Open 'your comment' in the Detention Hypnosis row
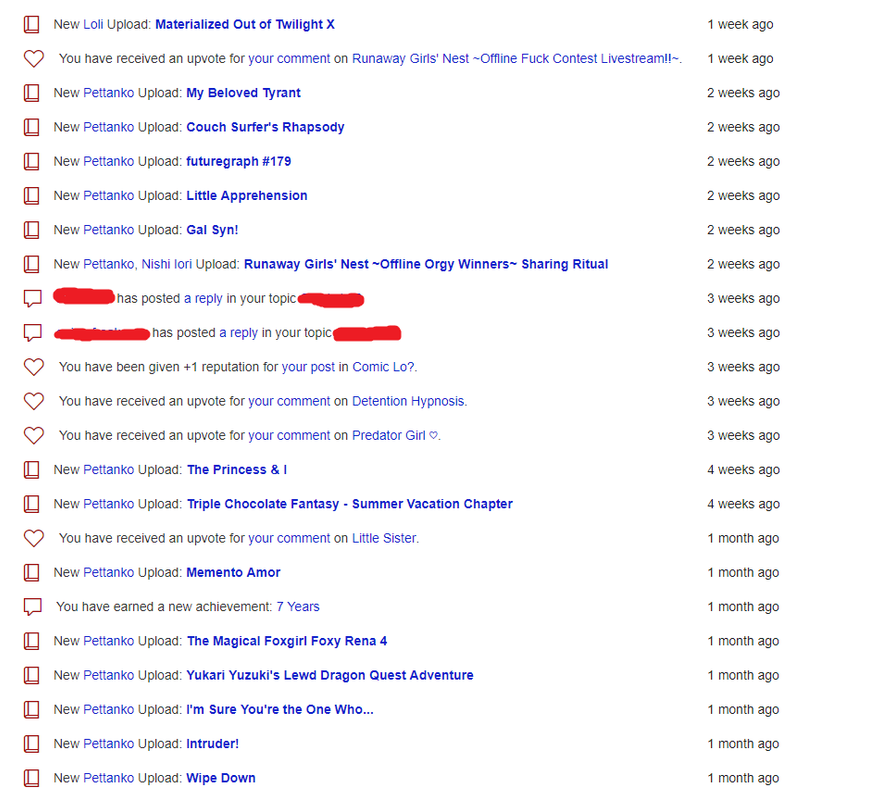Screen dimensions: 882x800 click(x=289, y=401)
